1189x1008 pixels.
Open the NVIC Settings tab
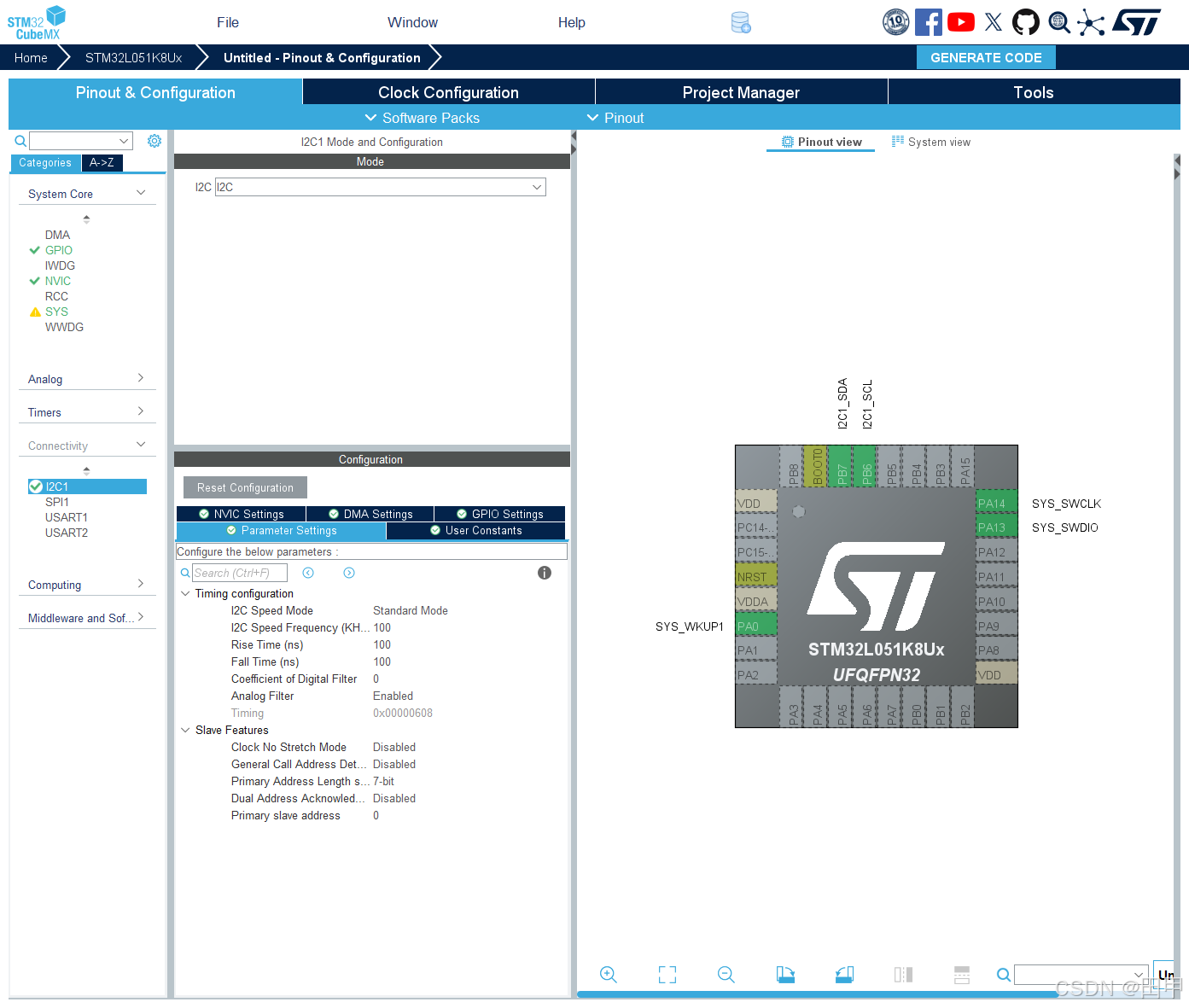tap(241, 514)
